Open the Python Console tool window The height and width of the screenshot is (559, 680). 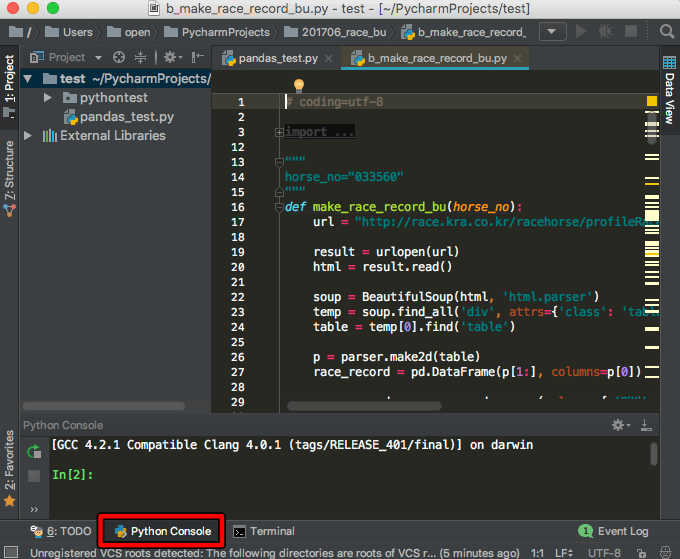pos(162,531)
